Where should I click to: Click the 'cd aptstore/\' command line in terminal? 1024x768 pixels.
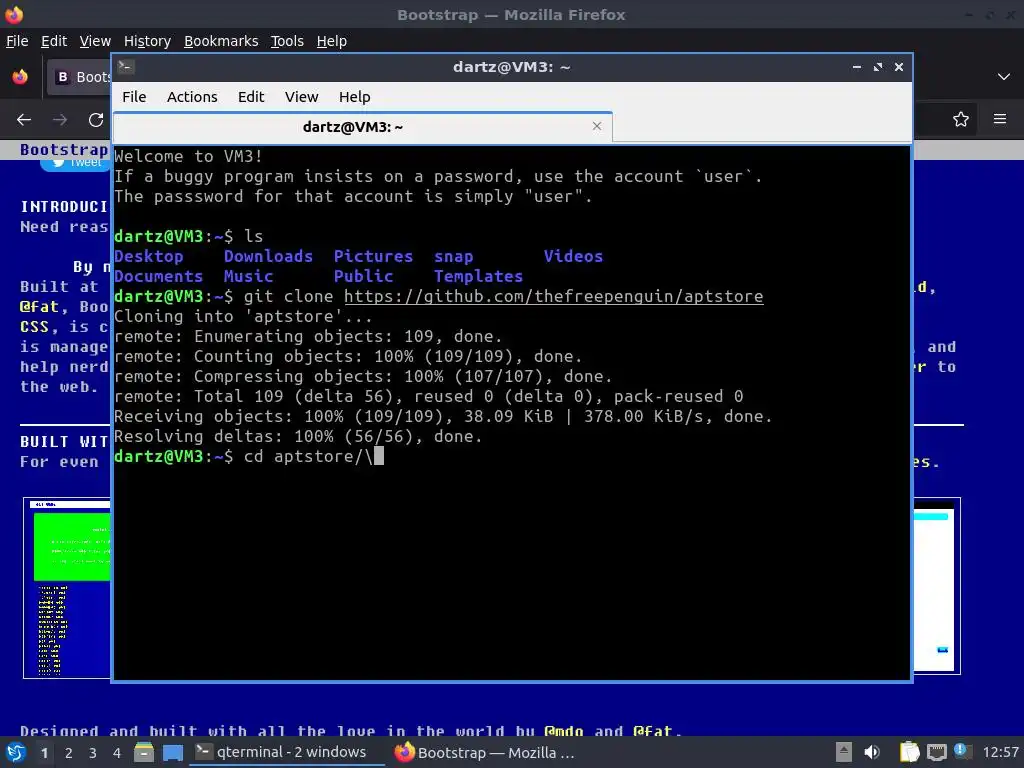249,456
